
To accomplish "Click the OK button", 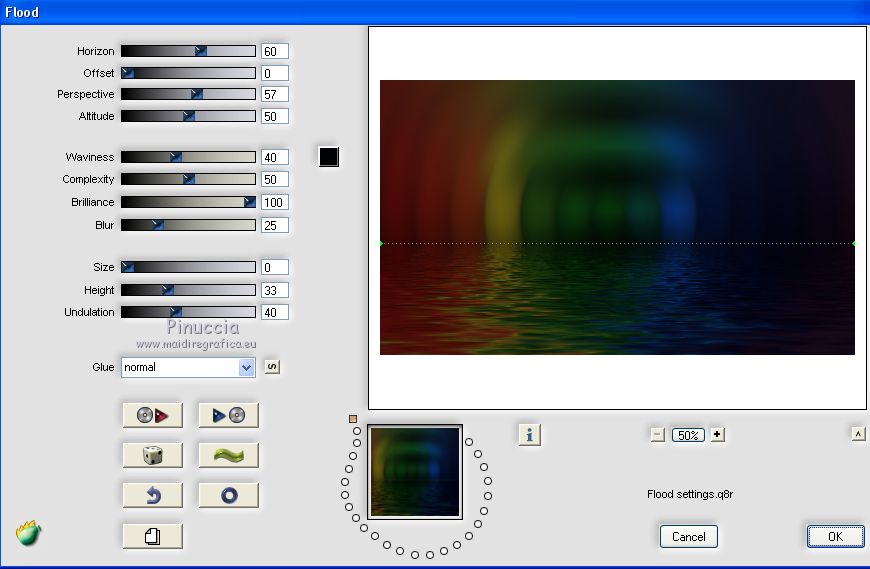I will (835, 536).
